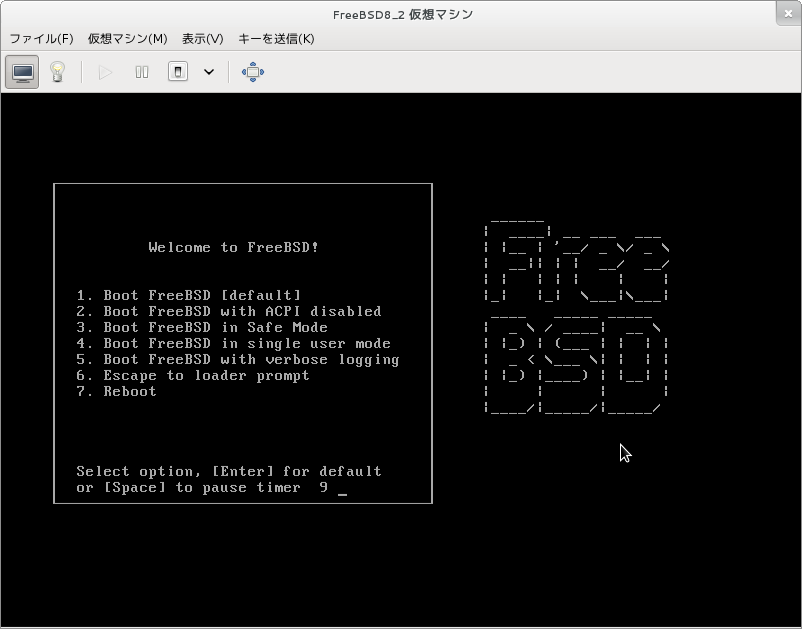The image size is (802, 629).
Task: Click the shutdown power button
Action: [x=178, y=72]
